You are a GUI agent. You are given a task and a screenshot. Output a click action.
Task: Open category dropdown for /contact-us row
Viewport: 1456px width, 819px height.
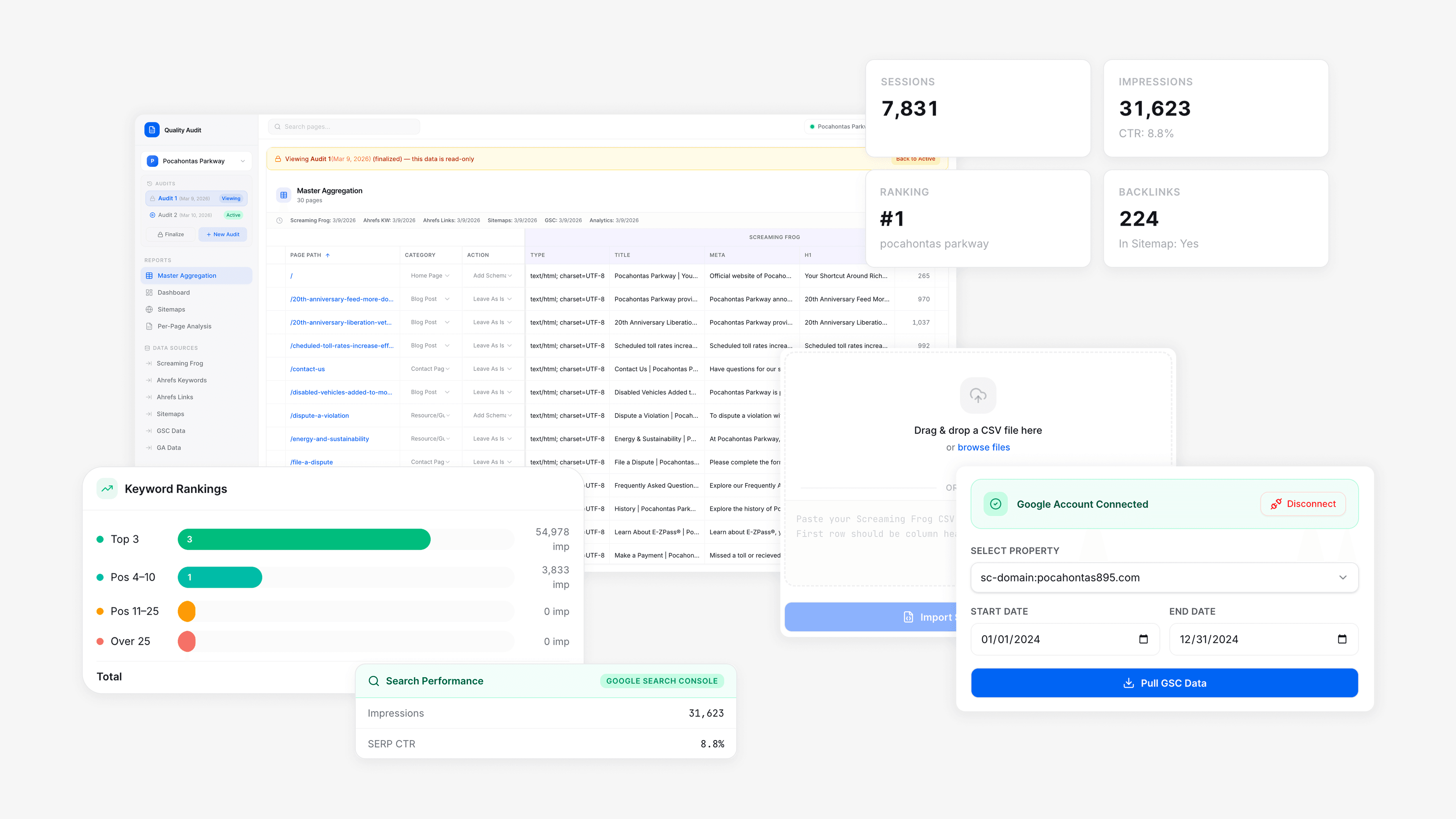coord(430,369)
